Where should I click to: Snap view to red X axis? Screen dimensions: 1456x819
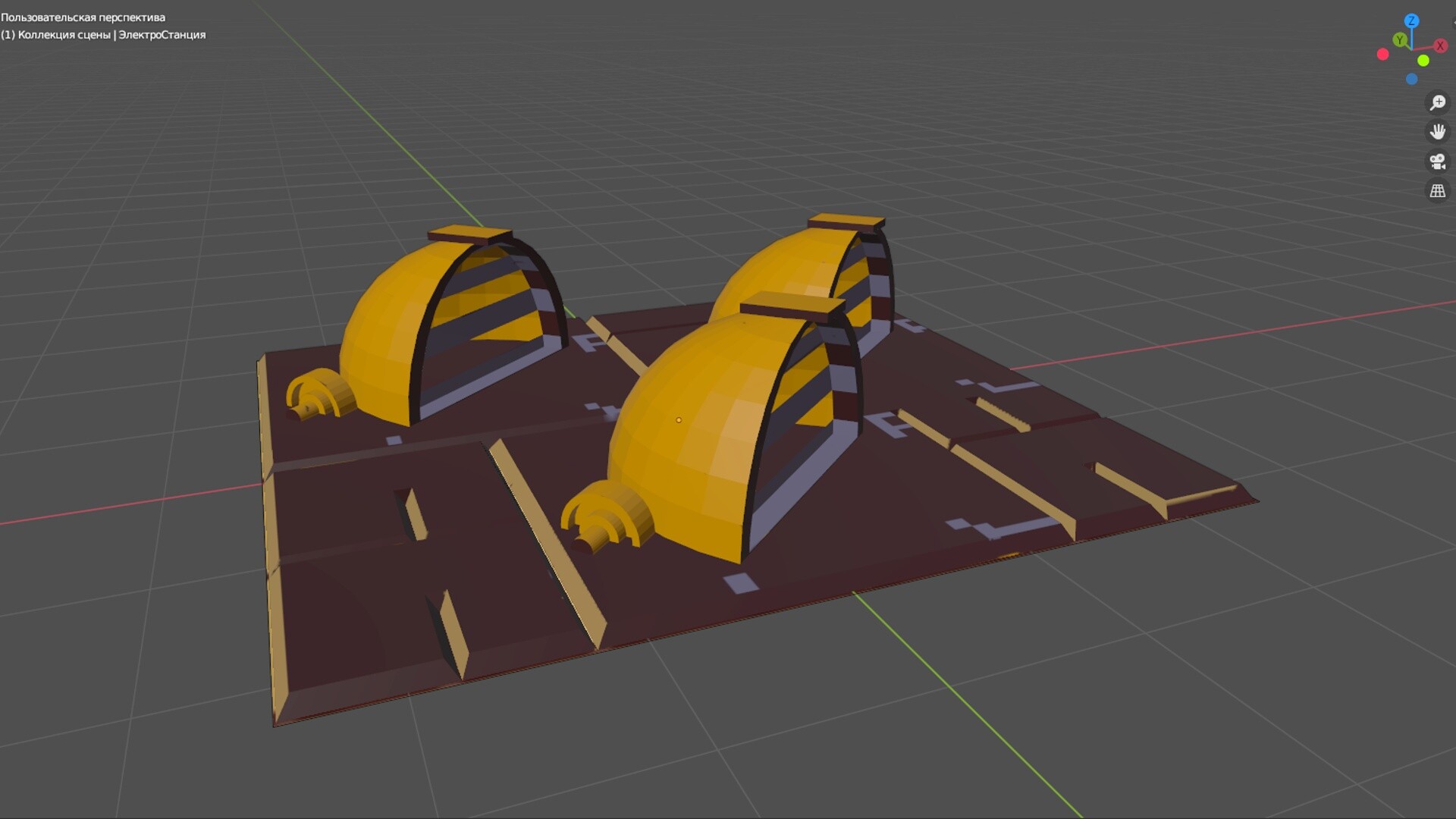(x=1442, y=46)
